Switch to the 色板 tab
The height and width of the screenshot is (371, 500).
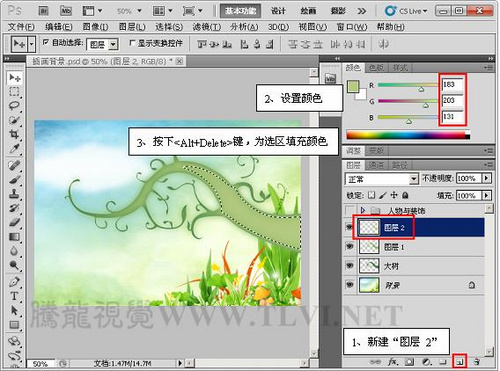pyautogui.click(x=376, y=68)
